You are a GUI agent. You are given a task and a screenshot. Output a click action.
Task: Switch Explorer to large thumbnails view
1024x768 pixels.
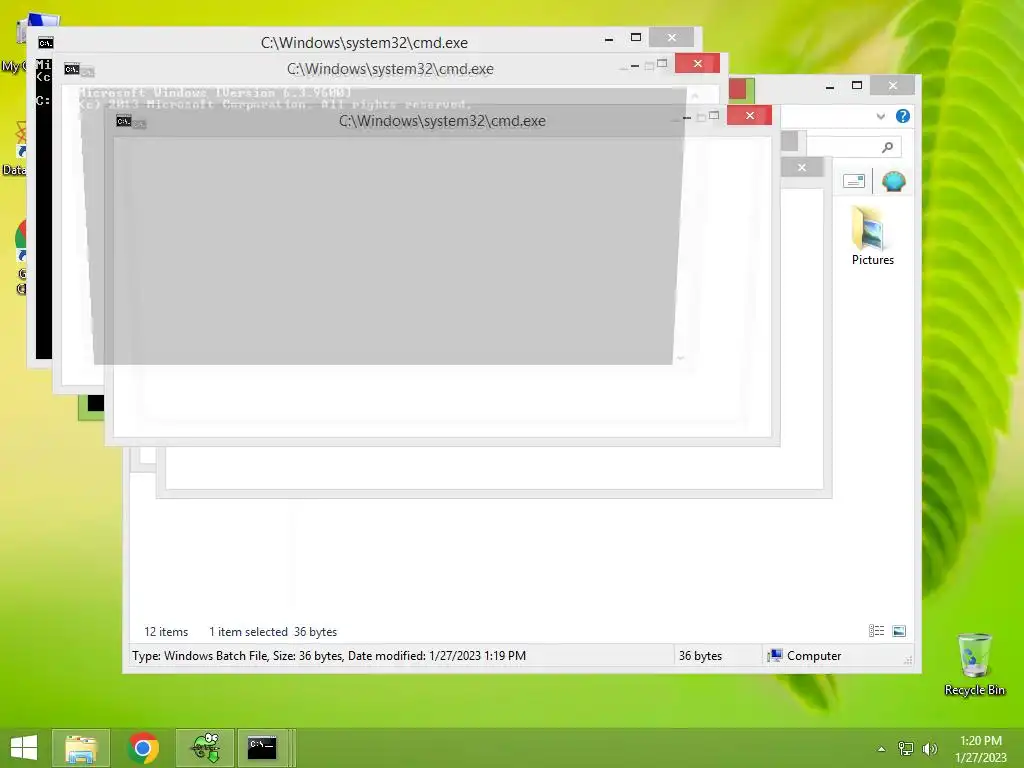coord(899,631)
